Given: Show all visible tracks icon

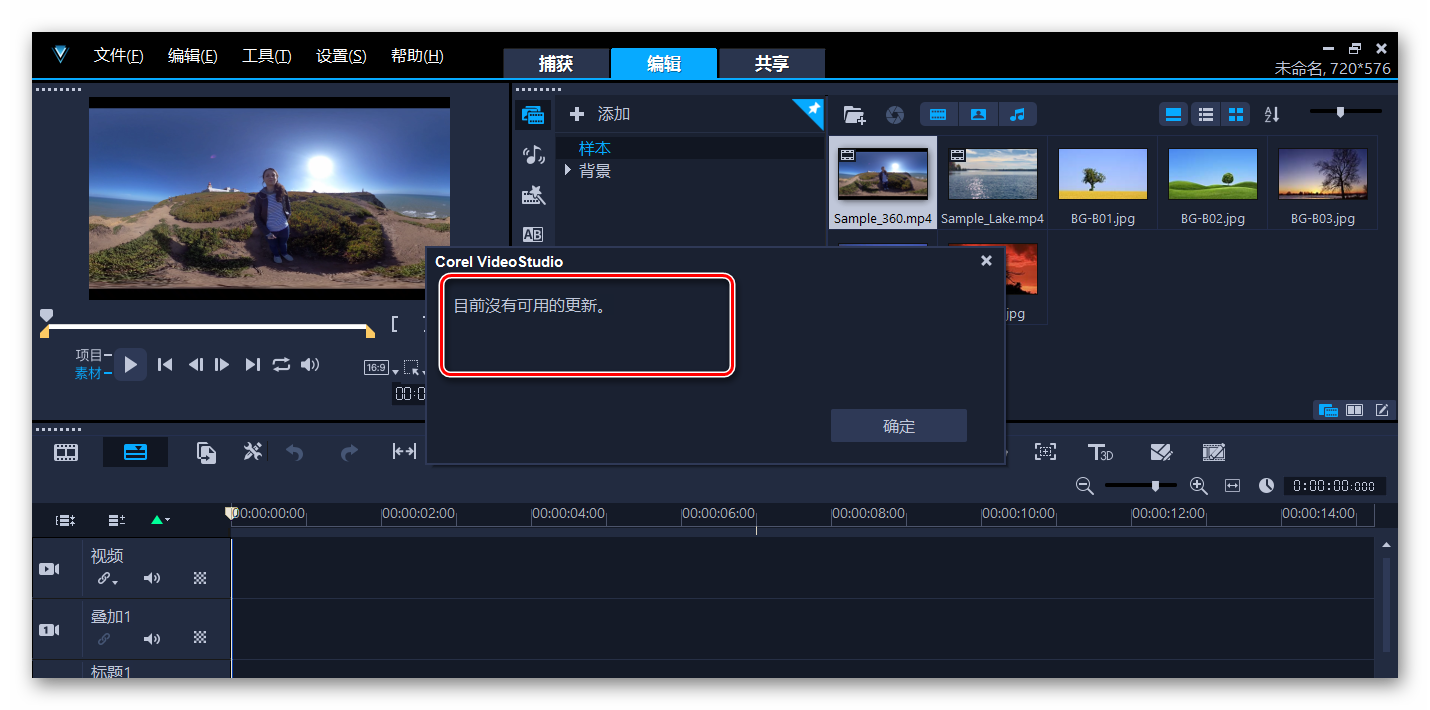Looking at the screenshot, I should (x=66, y=520).
